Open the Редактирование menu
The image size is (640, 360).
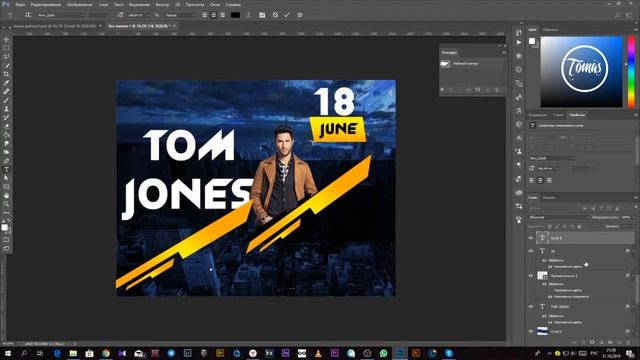pos(46,4)
